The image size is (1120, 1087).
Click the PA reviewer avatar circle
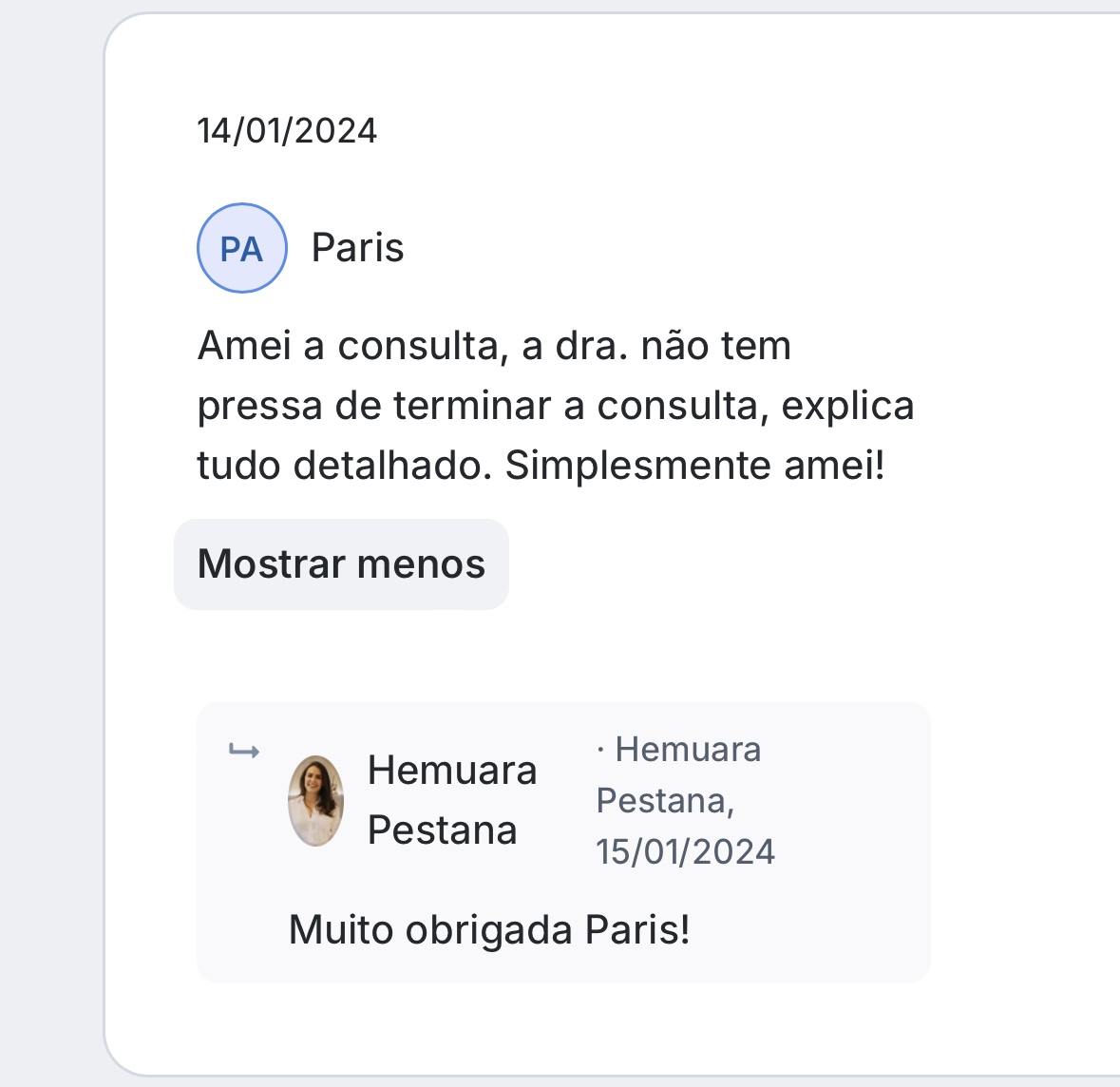(241, 248)
